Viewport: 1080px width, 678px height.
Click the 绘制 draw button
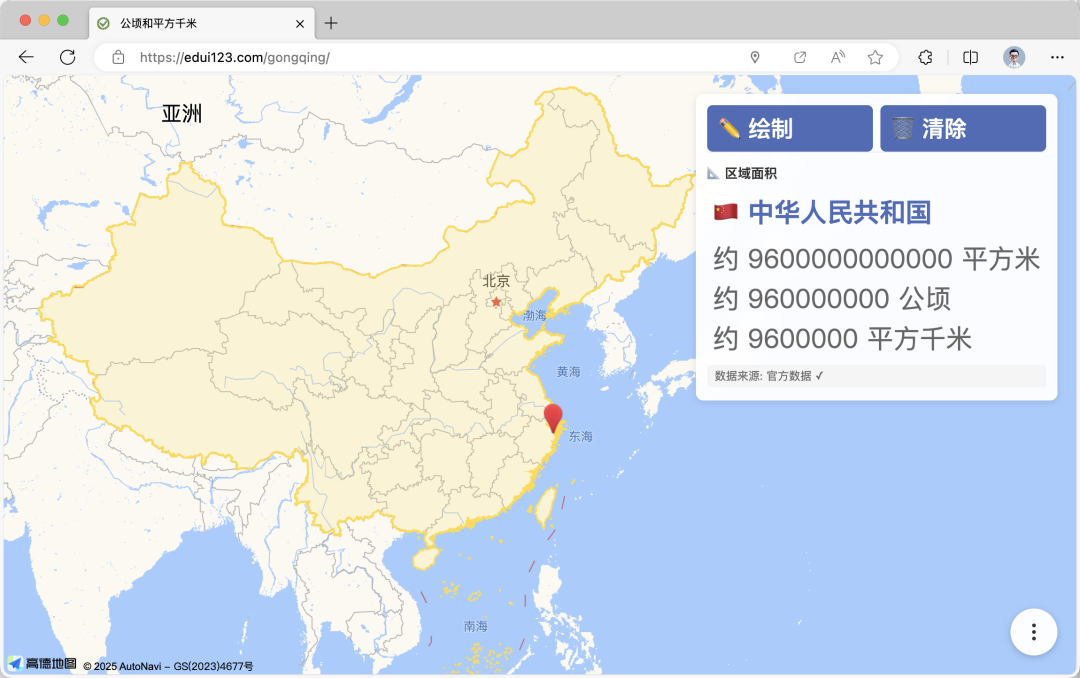click(789, 127)
